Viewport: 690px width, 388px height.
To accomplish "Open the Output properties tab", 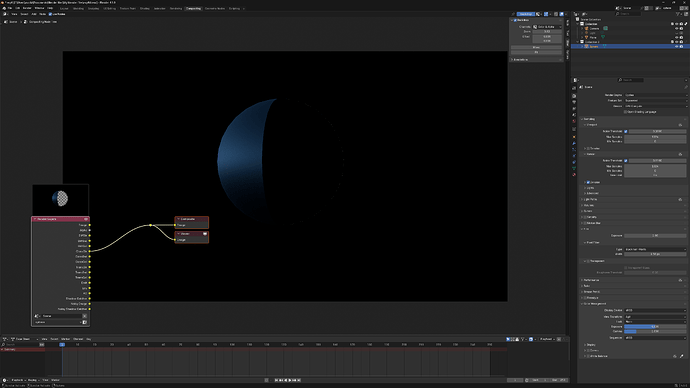I will tap(574, 102).
